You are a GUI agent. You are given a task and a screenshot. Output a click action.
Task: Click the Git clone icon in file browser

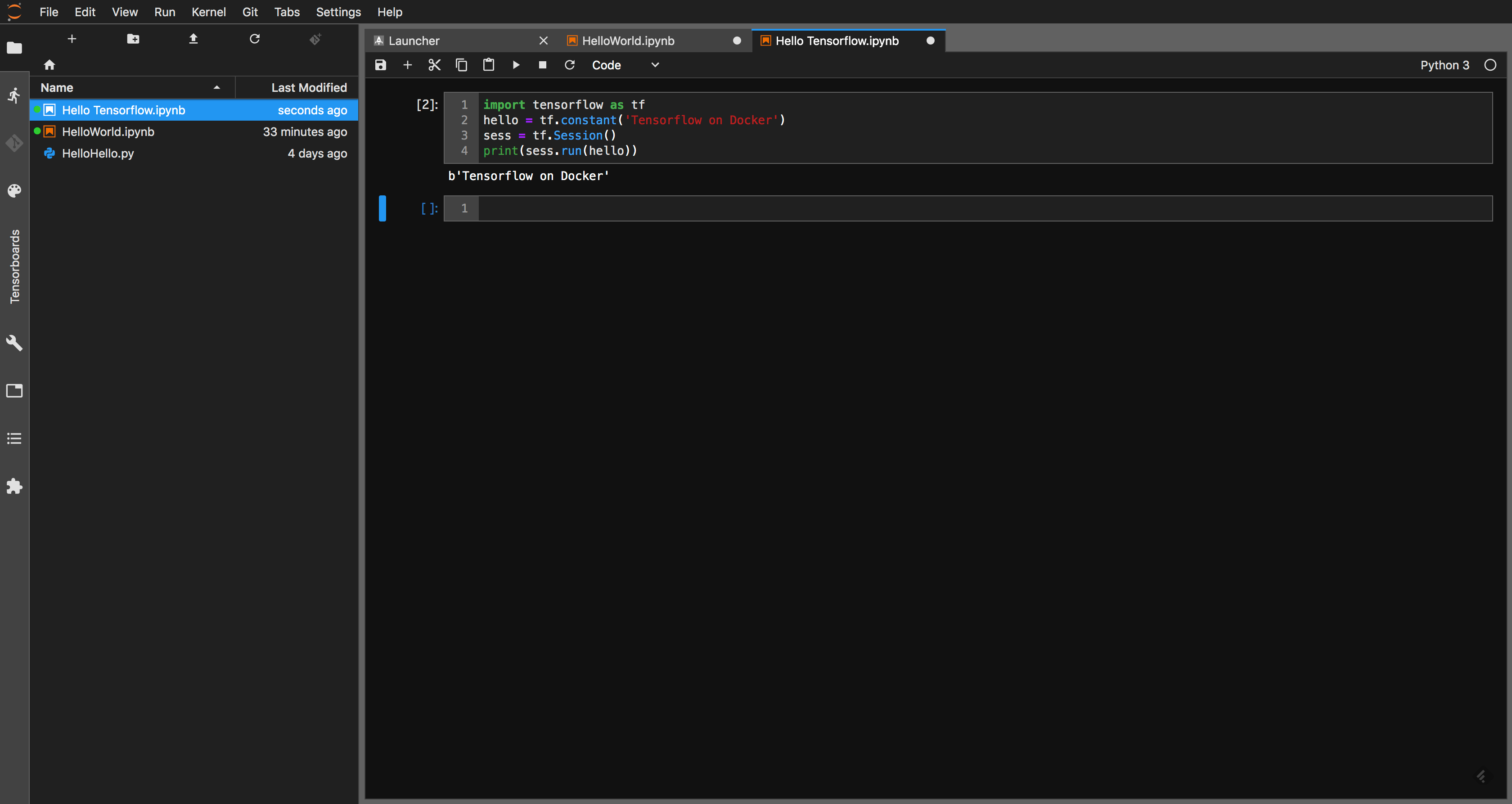pyautogui.click(x=315, y=39)
